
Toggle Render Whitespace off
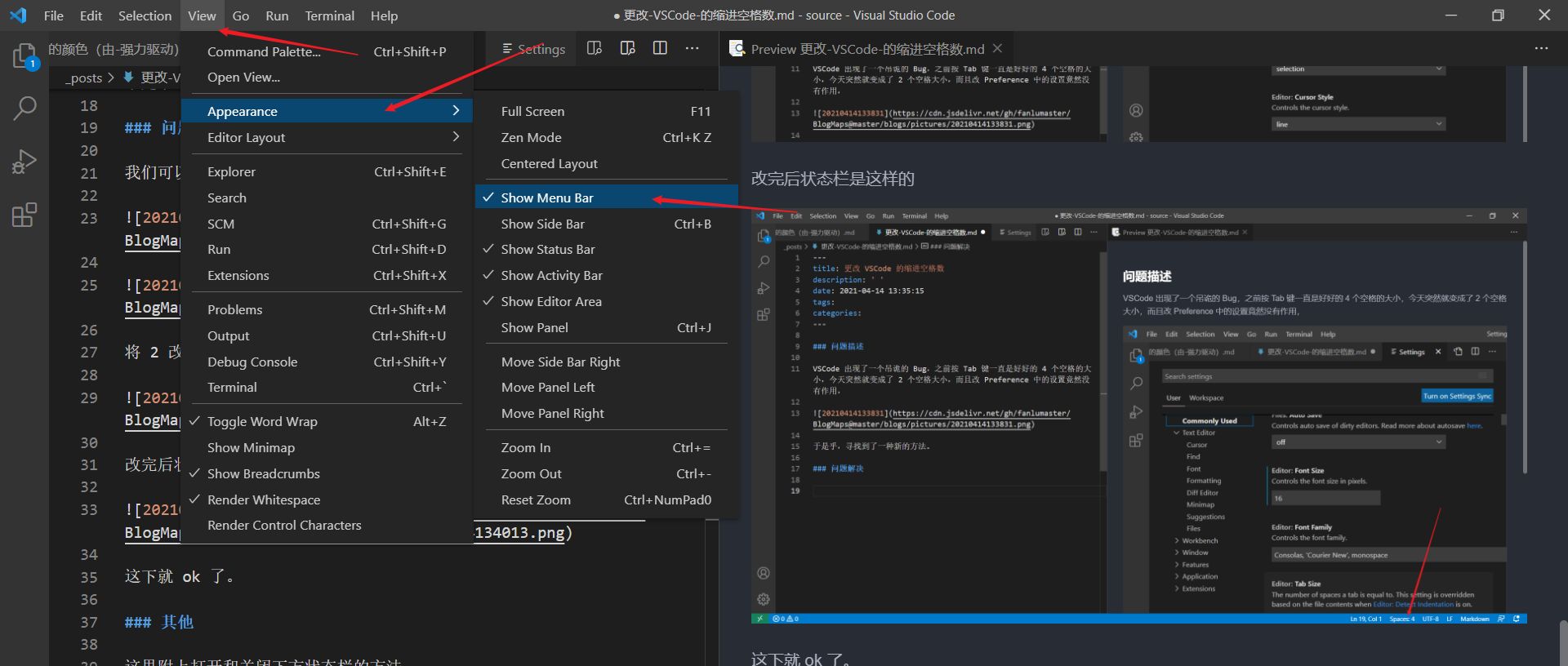pyautogui.click(x=327, y=499)
